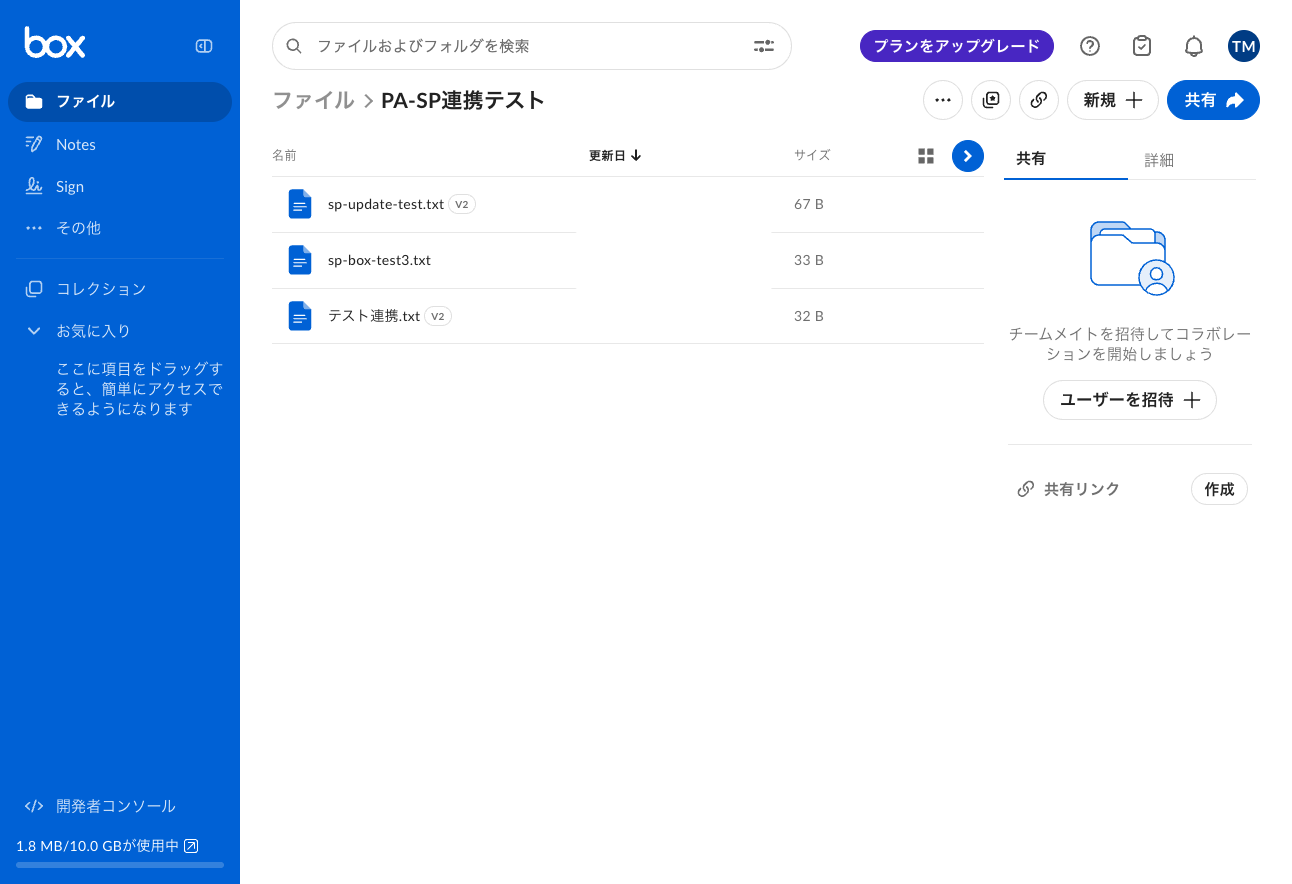The image size is (1292, 884).
Task: Click プランをアップグレード button
Action: (x=957, y=46)
